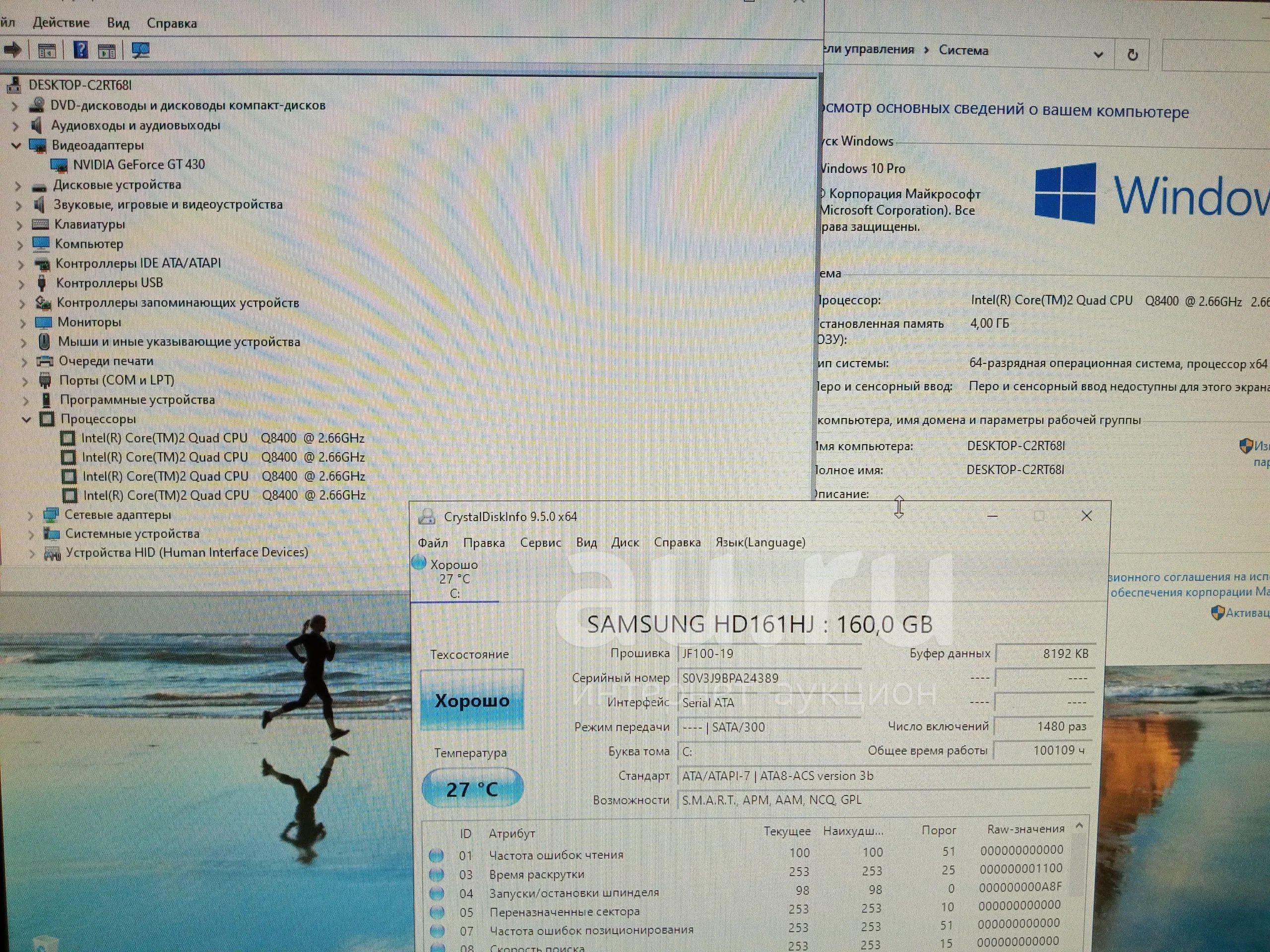Click the forward arrow in Device Manager toolbar
This screenshot has width=1270, height=952.
click(12, 50)
